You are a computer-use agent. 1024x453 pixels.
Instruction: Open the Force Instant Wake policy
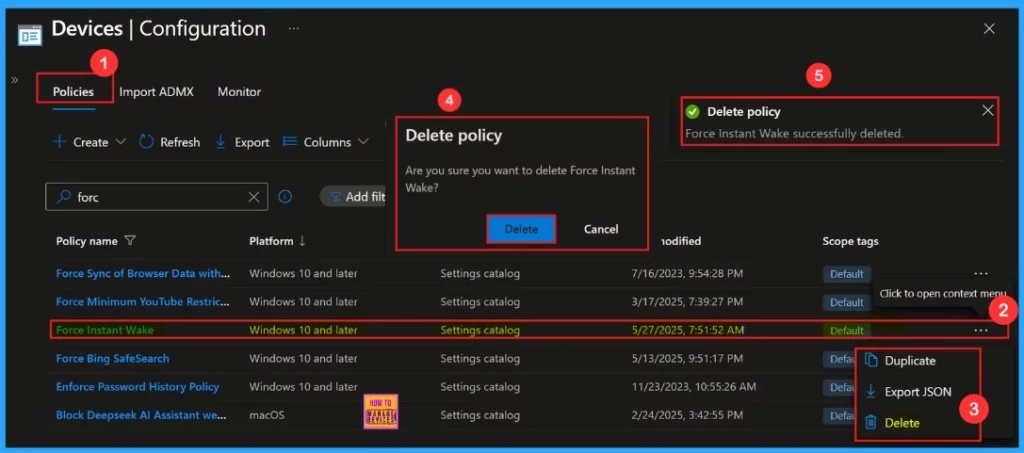[104, 330]
